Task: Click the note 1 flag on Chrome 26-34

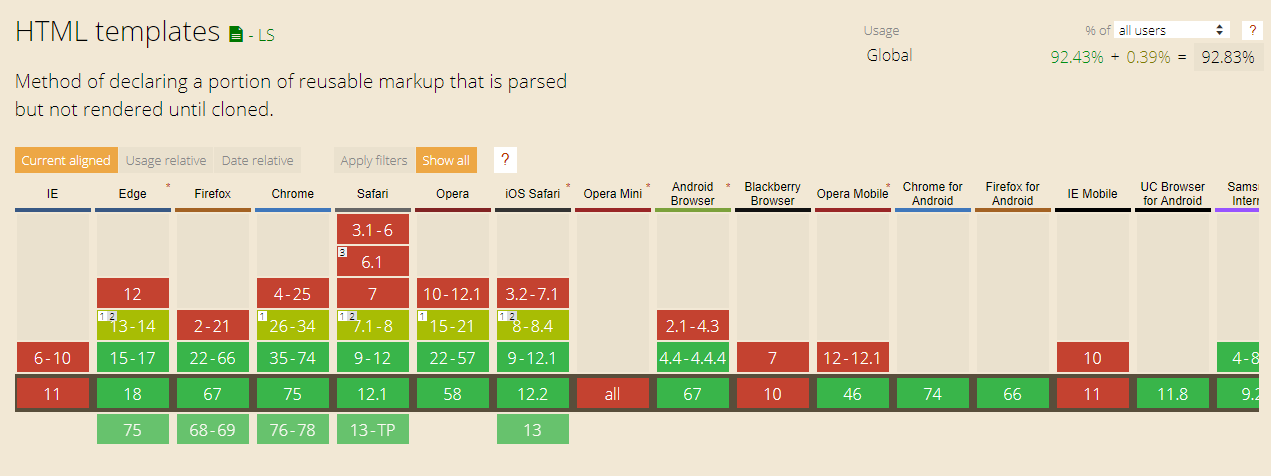Action: pos(262,316)
